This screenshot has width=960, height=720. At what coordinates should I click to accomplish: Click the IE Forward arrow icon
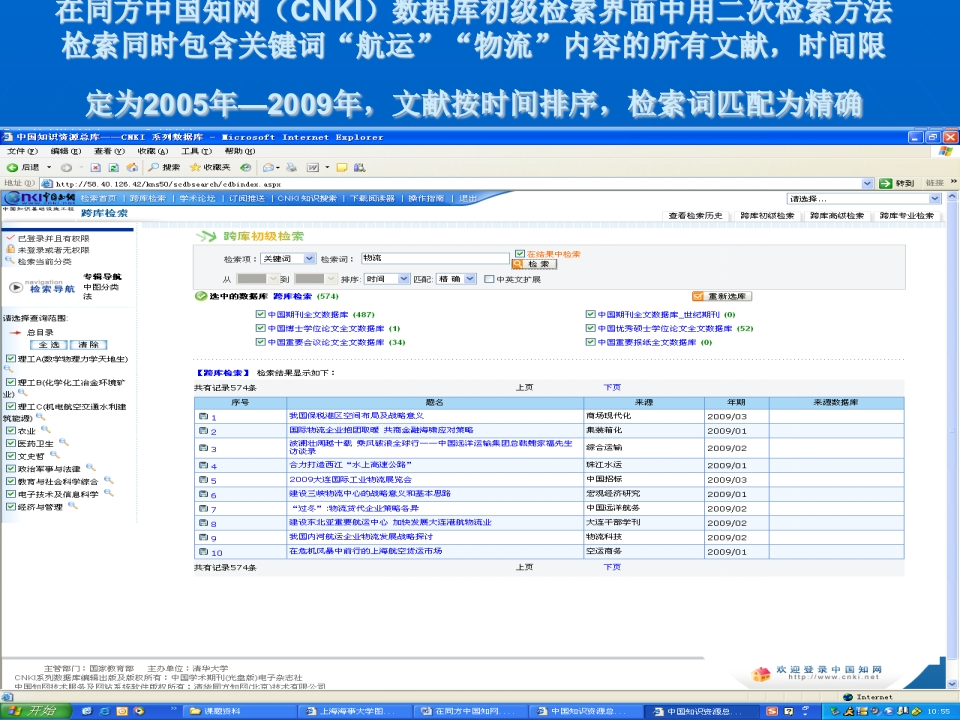pos(66,167)
